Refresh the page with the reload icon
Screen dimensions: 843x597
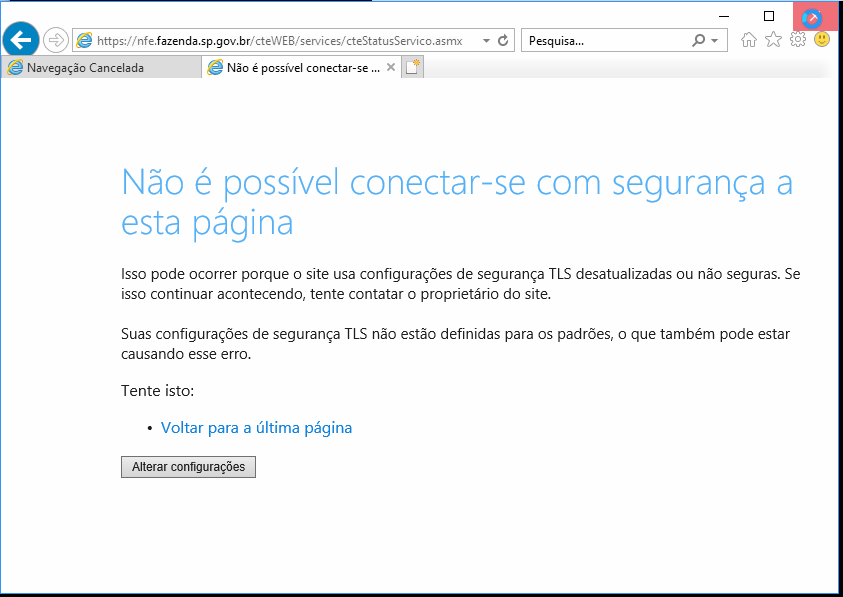(503, 40)
